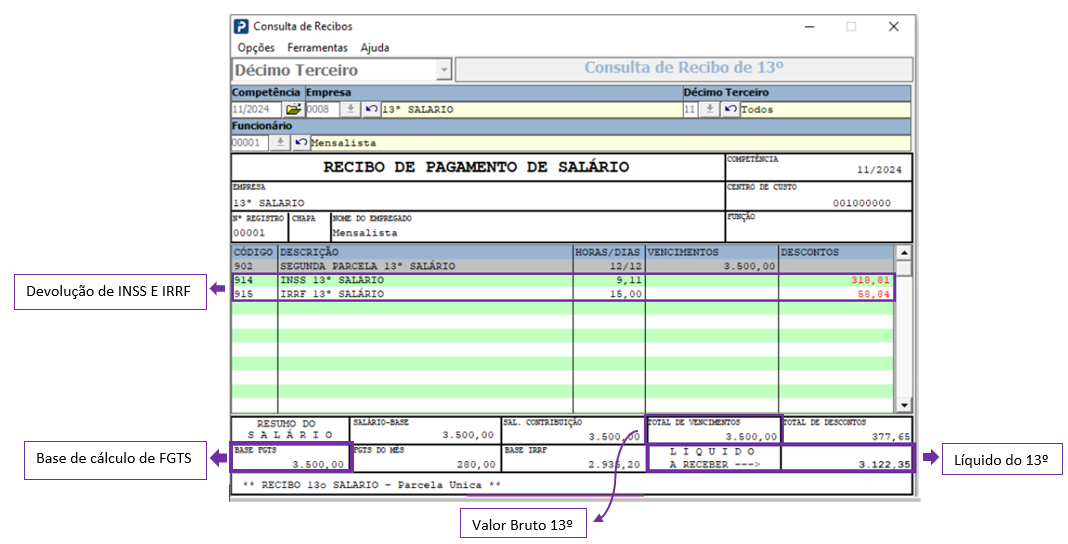Open the Opções menu
The height and width of the screenshot is (544, 1068).
click(x=256, y=48)
